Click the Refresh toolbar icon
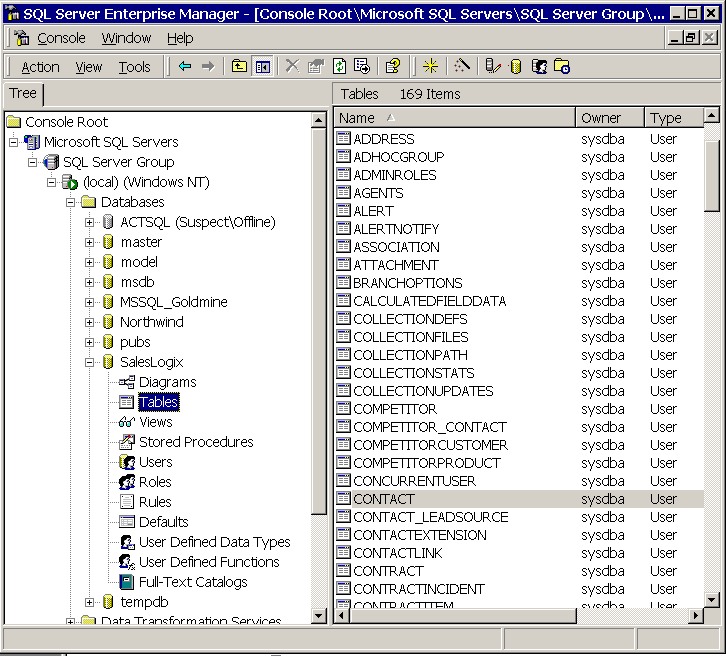The image size is (726, 656). [x=339, y=66]
